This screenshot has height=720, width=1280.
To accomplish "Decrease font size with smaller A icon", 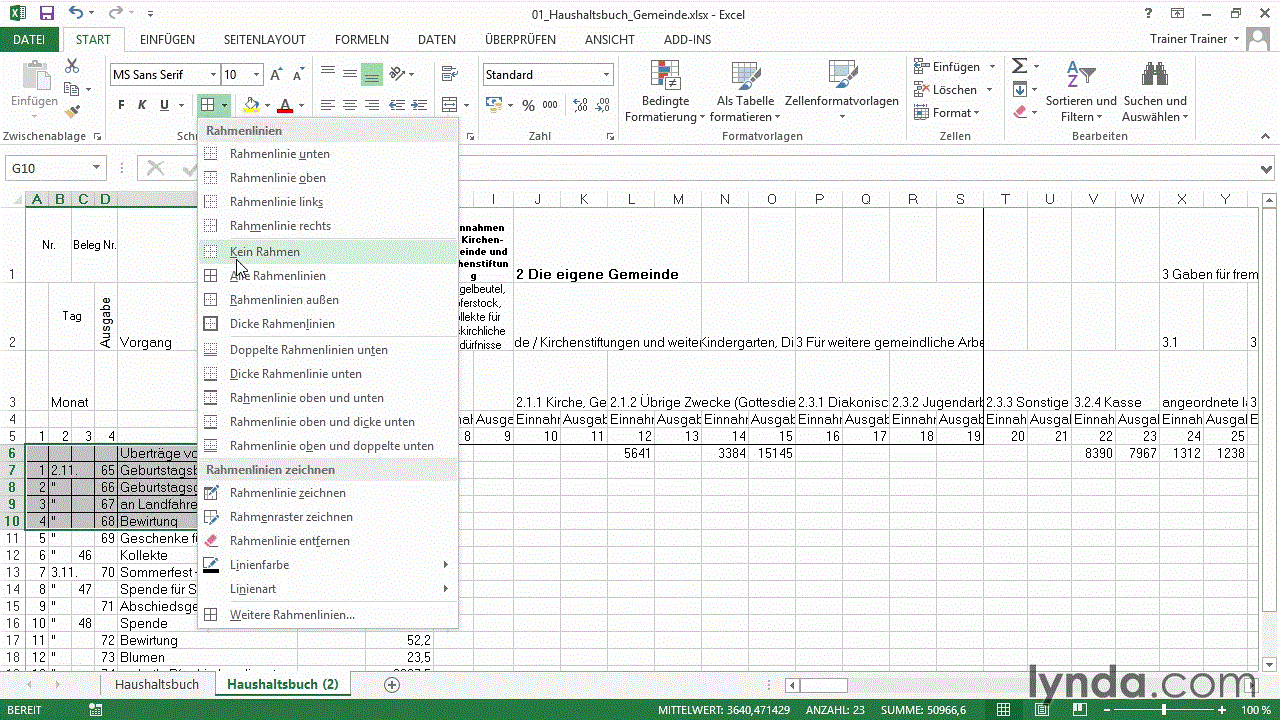I will pos(298,75).
